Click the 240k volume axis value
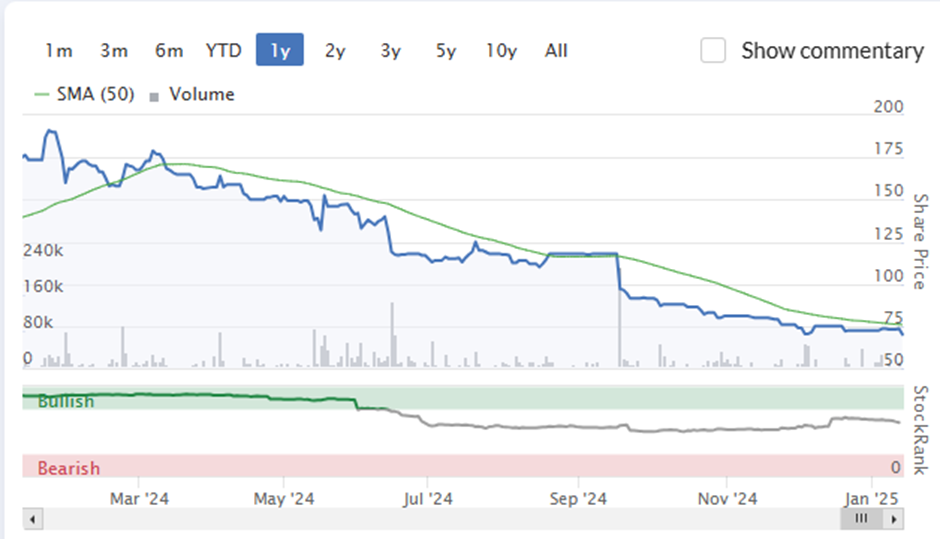The width and height of the screenshot is (940, 539). point(43,251)
